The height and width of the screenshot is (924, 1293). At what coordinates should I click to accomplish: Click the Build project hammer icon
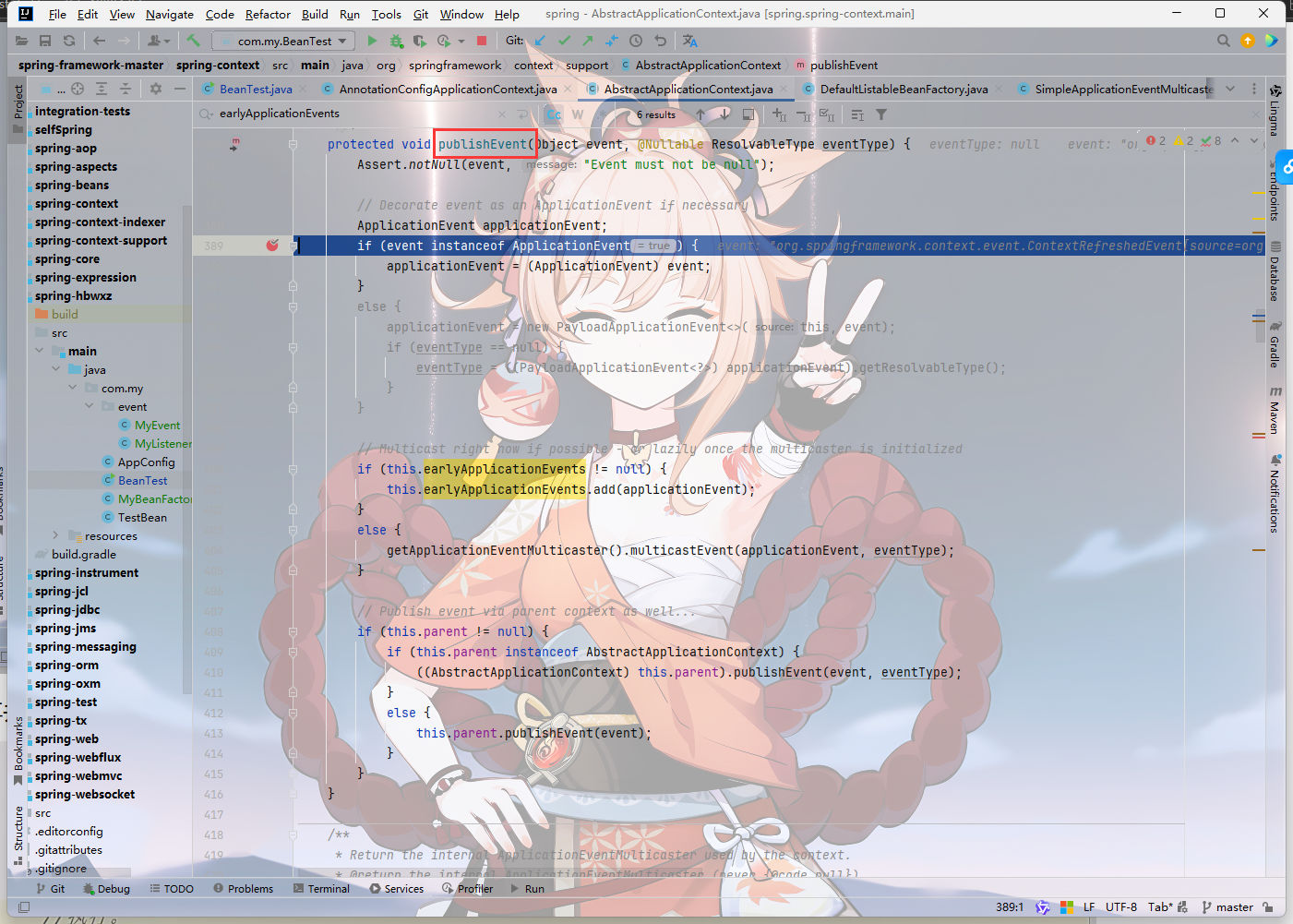[193, 41]
